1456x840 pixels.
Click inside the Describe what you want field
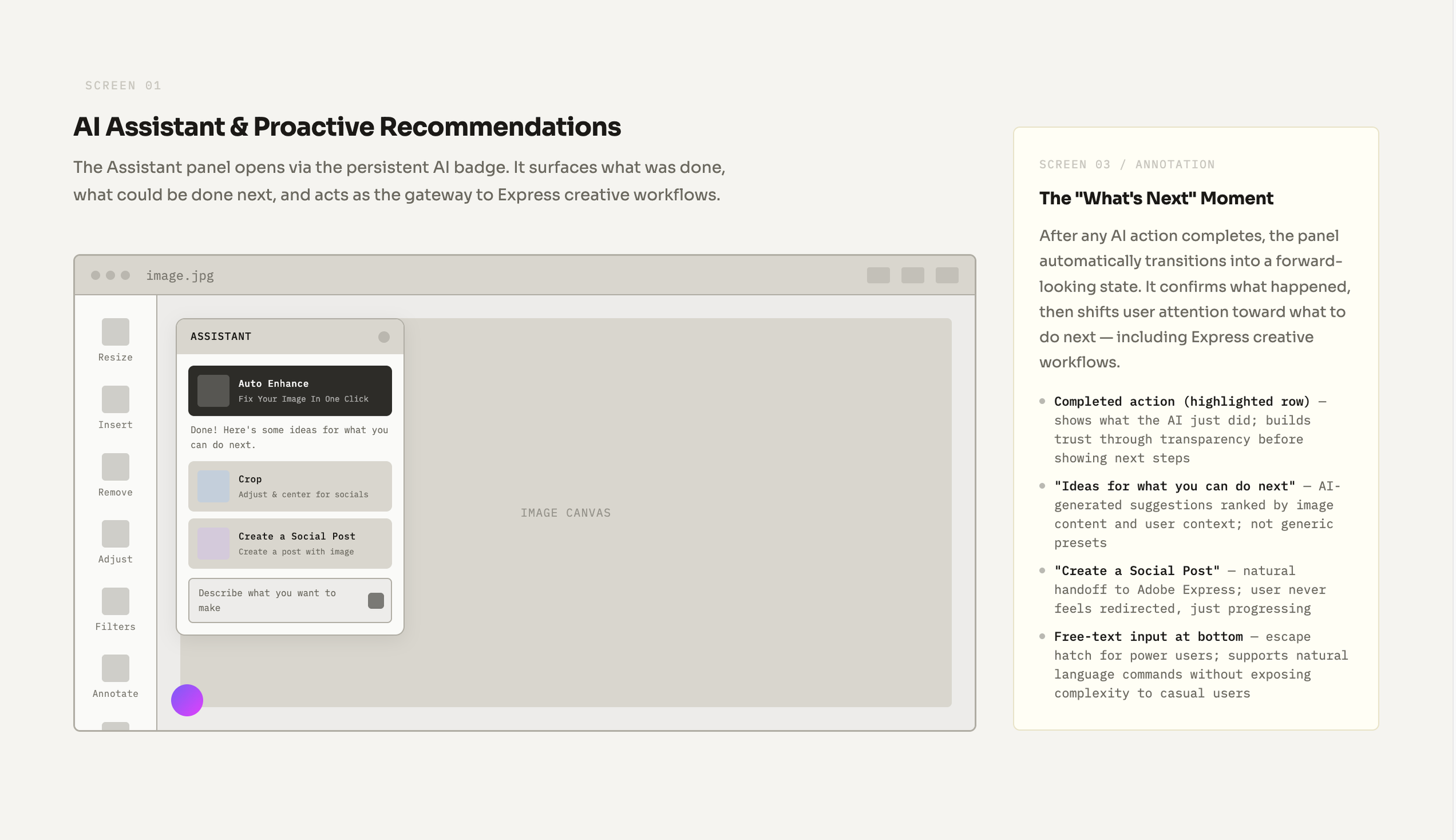[274, 600]
